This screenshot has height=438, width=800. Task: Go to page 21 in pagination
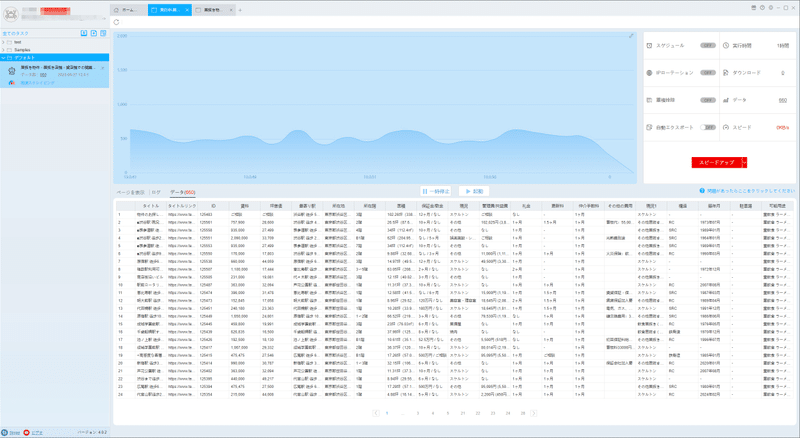(463, 413)
